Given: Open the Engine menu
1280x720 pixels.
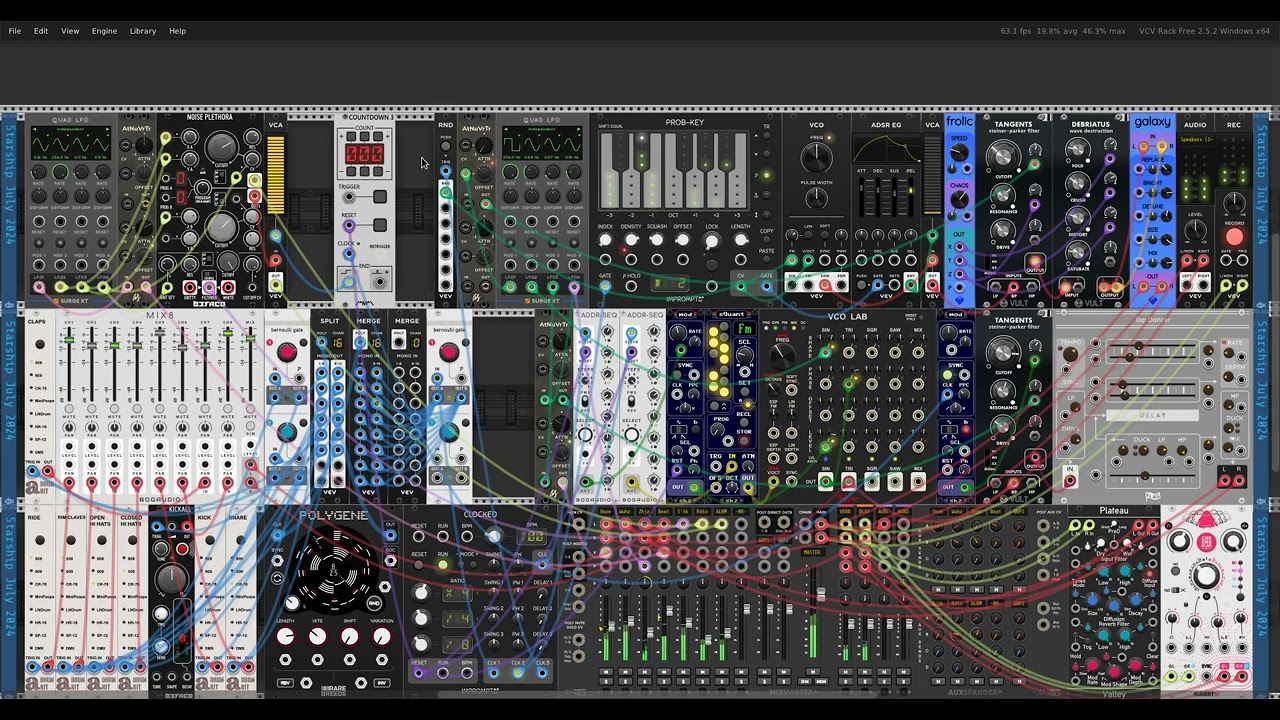Looking at the screenshot, I should [105, 31].
